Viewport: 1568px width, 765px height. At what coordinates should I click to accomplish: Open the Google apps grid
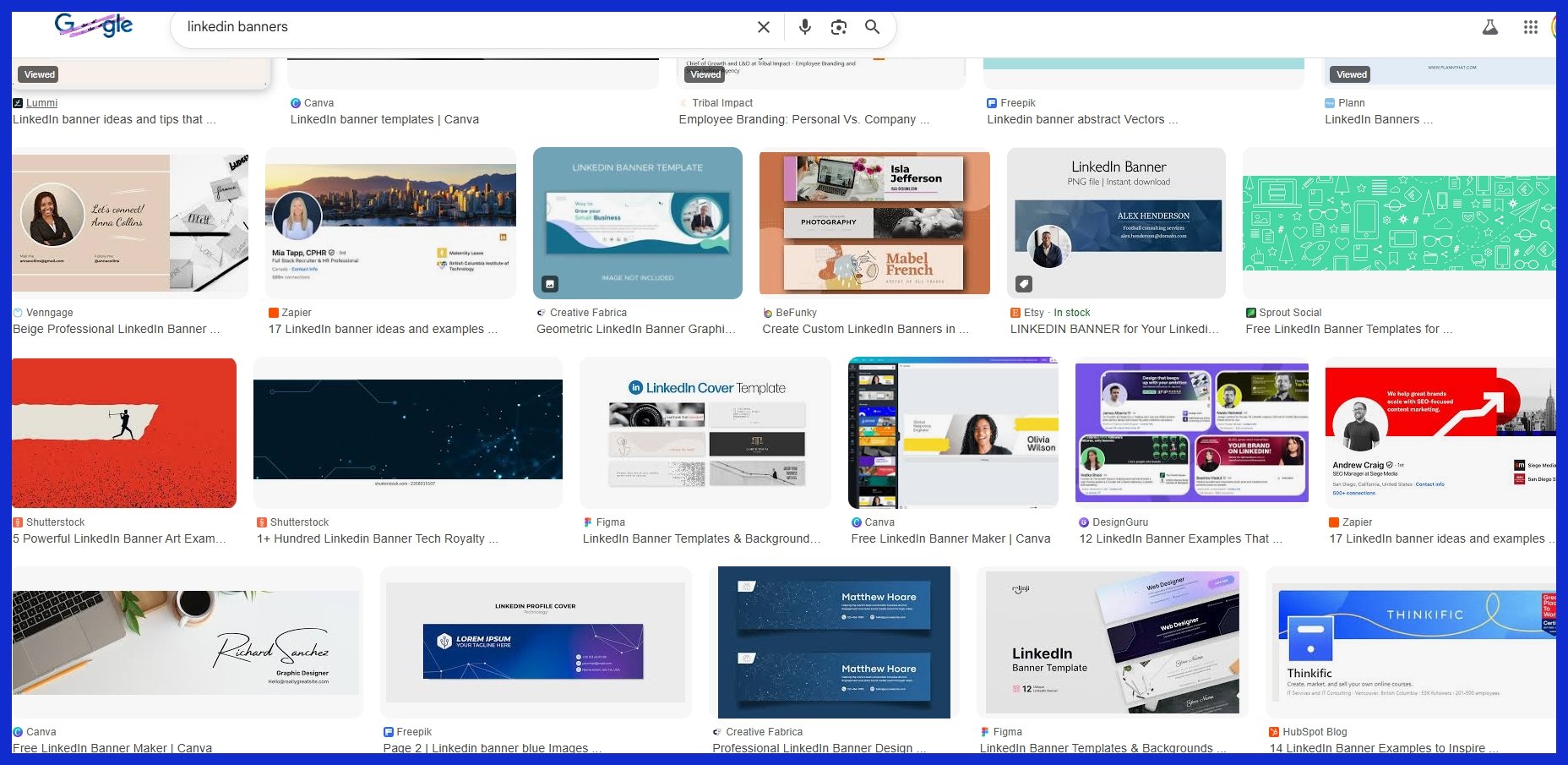pyautogui.click(x=1529, y=26)
